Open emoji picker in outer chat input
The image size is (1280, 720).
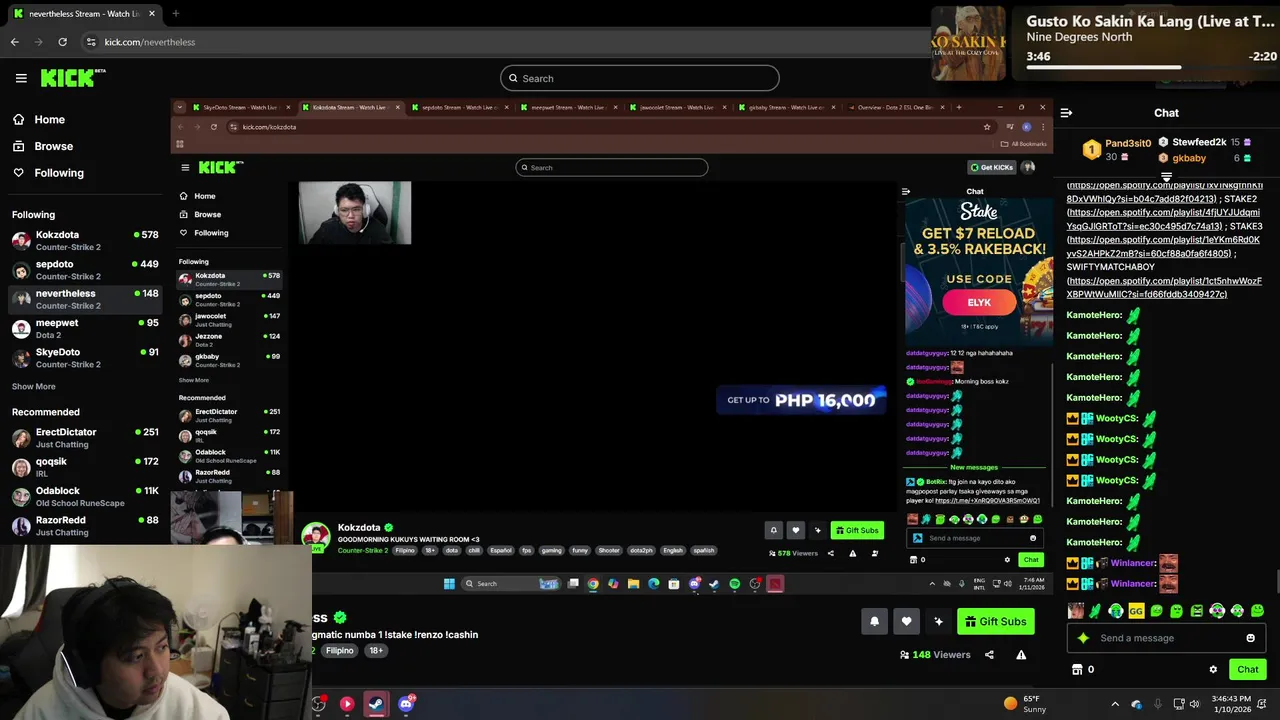1250,638
